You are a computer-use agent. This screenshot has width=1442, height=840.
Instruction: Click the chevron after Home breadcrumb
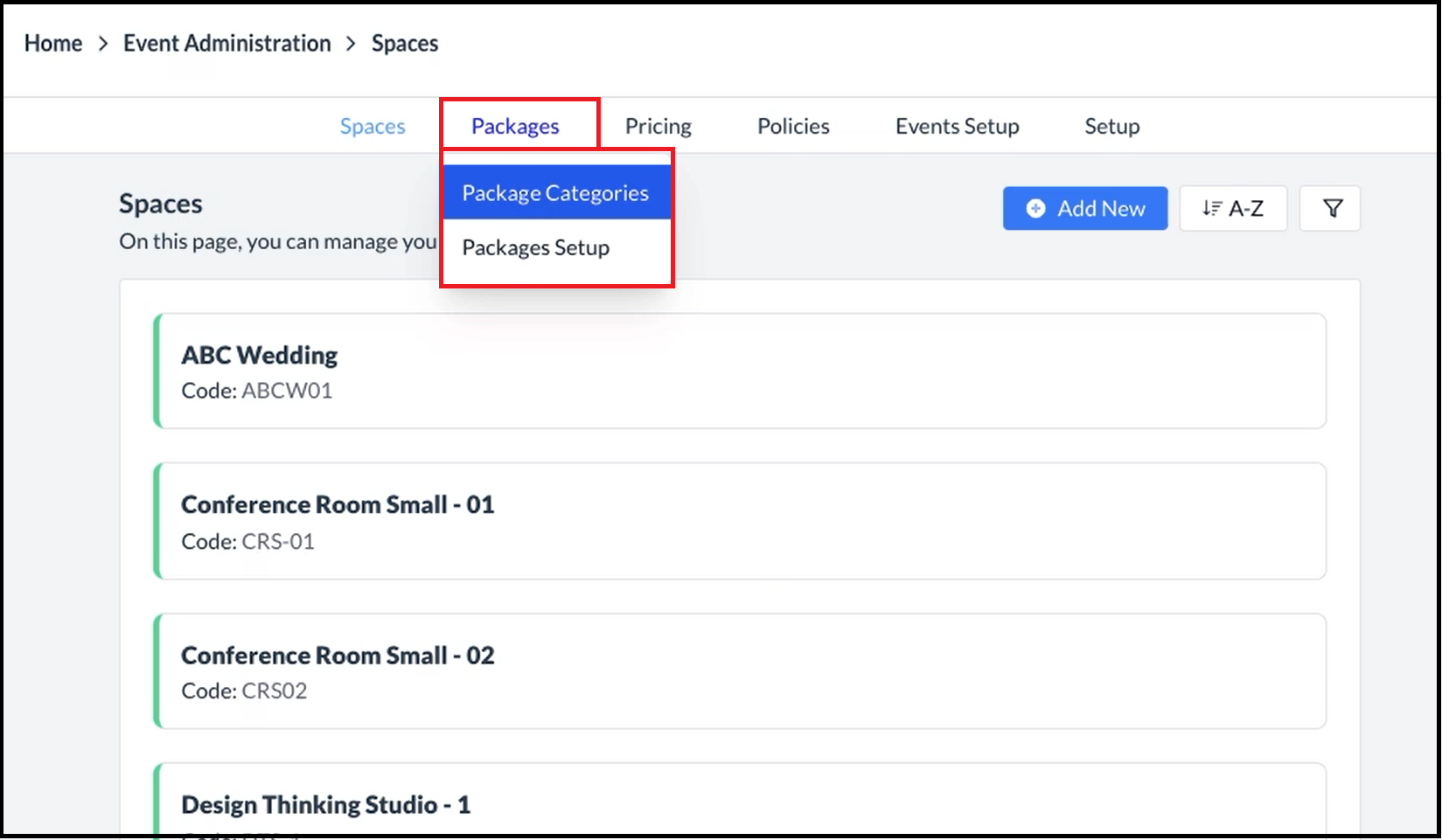coord(103,44)
